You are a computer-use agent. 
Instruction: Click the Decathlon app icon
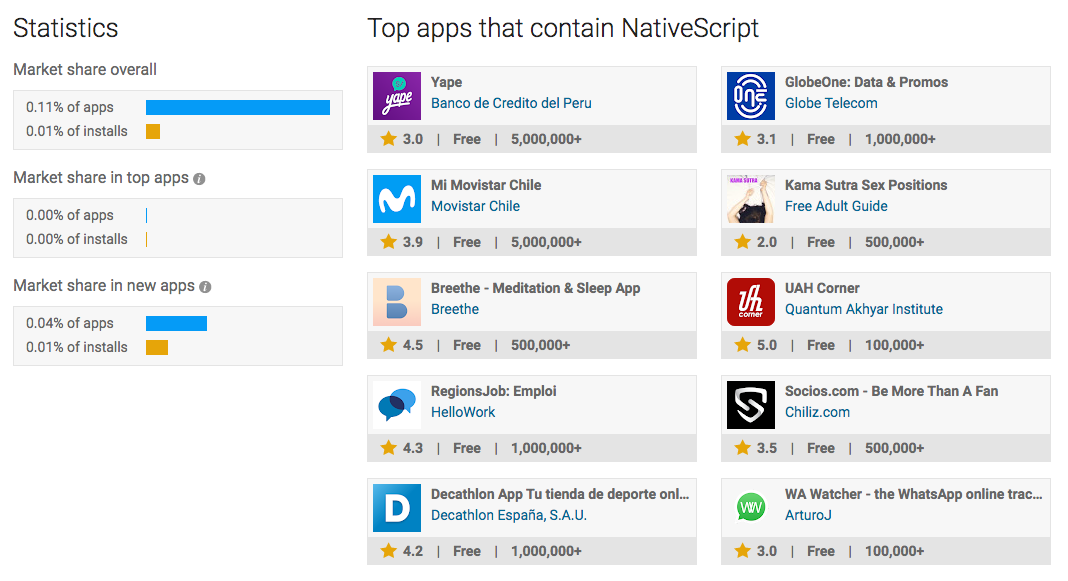pyautogui.click(x=396, y=507)
